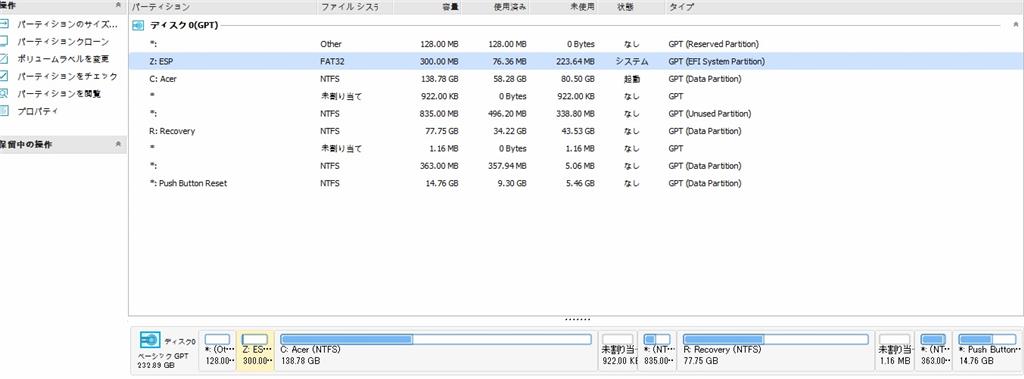Click the Z: ES 300.00 block in disk map
Screen dimensions: 1024x379
tap(255, 350)
